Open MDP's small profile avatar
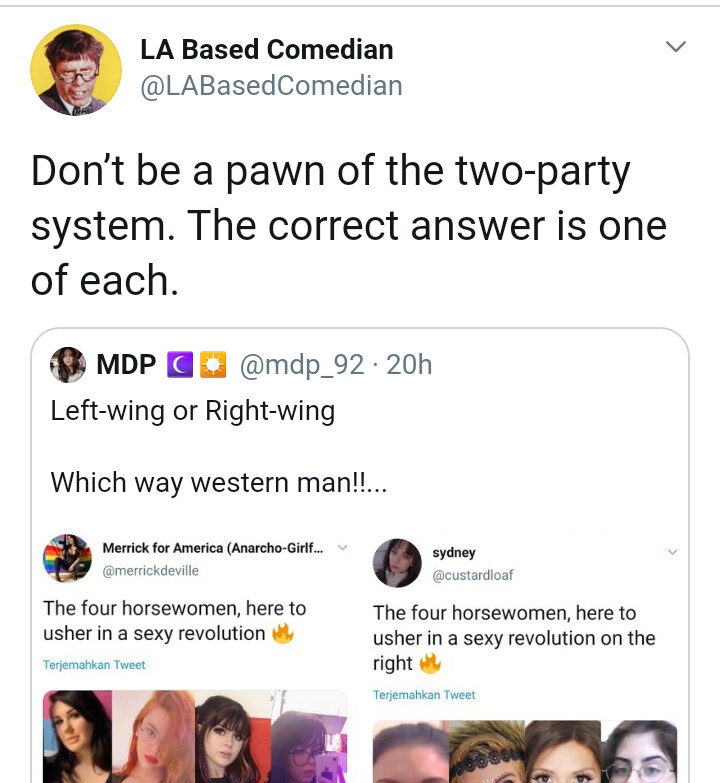The width and height of the screenshot is (720, 783). pyautogui.click(x=68, y=365)
